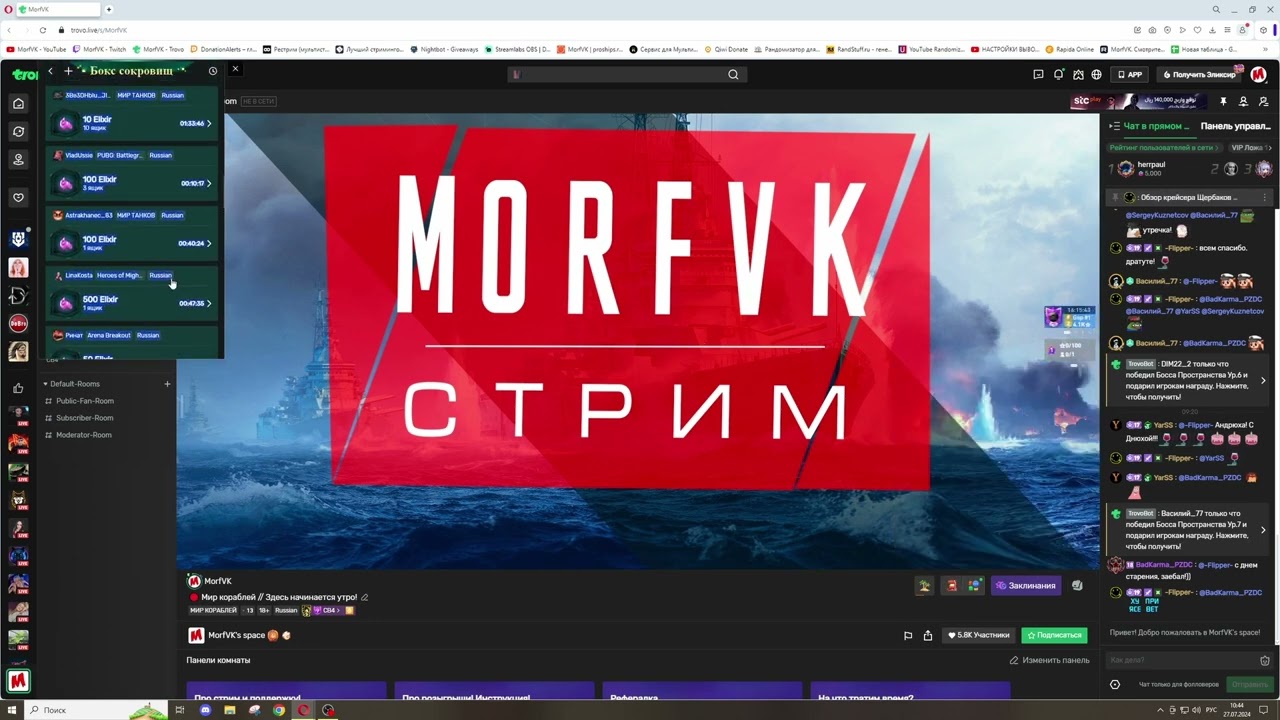Go back in the treasure box panel
The height and width of the screenshot is (720, 1280).
(x=50, y=71)
